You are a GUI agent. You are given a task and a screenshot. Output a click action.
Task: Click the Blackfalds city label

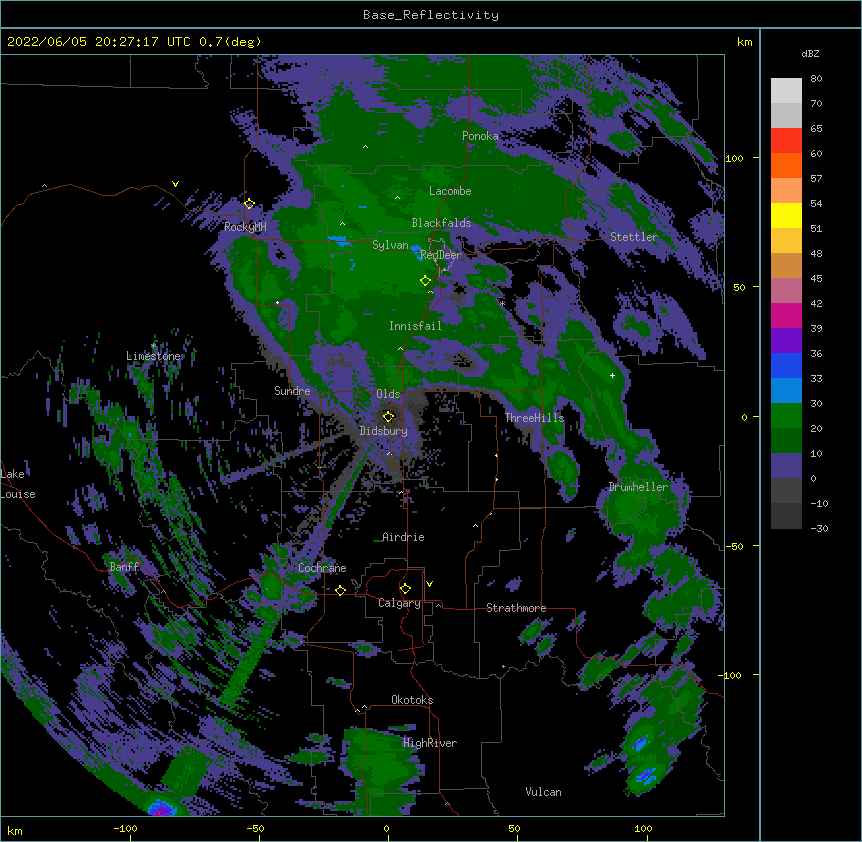tap(441, 223)
